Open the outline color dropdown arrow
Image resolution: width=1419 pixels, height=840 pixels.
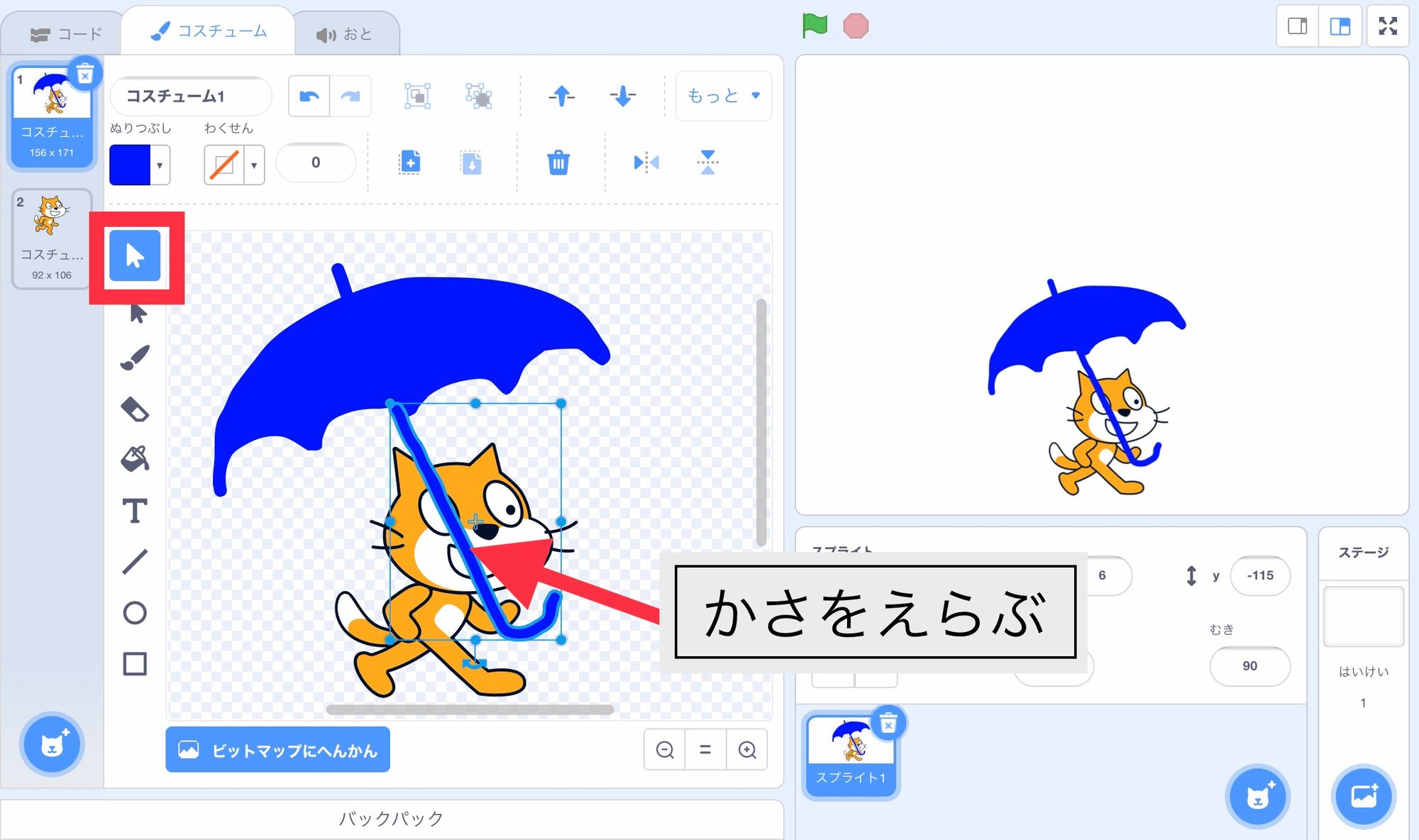pyautogui.click(x=254, y=165)
